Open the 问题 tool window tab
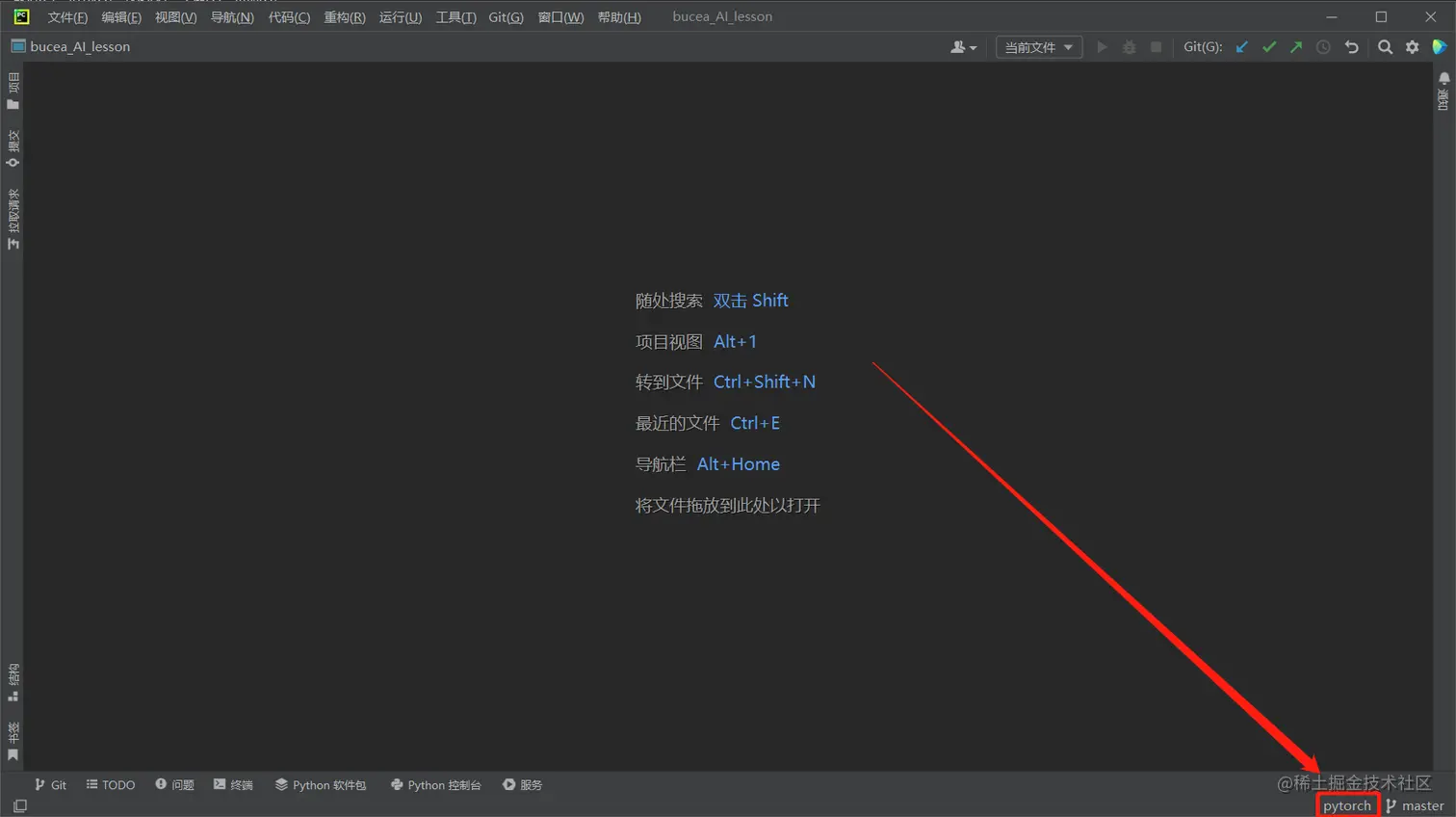This screenshot has width=1456, height=817. 174,785
